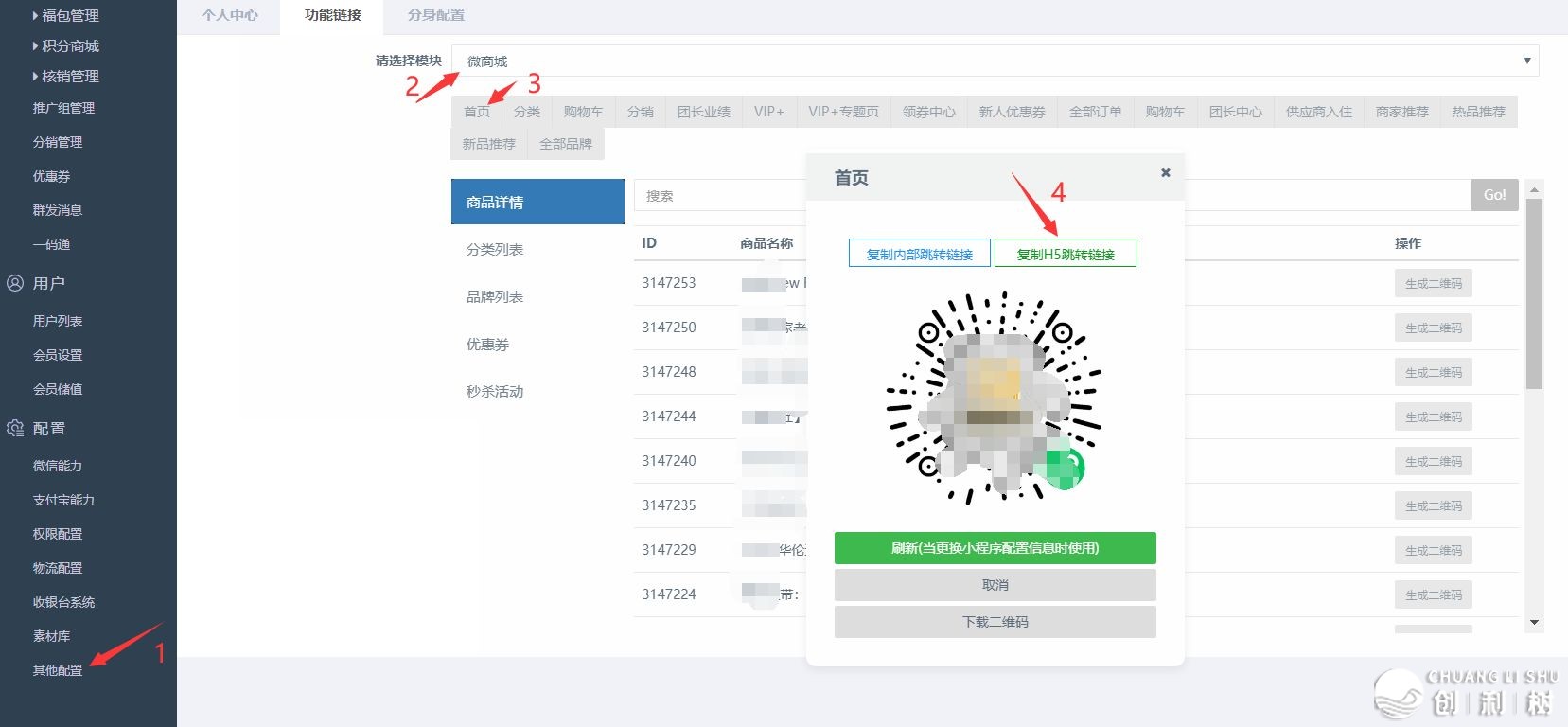Generate QR code for product 3147248
Screen dimensions: 1568x727
click(1434, 372)
